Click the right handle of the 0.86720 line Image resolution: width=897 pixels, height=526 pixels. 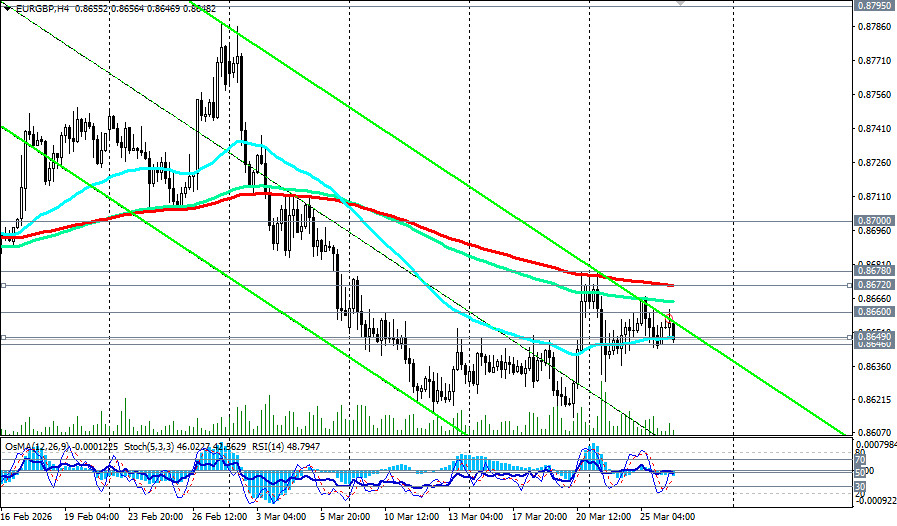(x=850, y=285)
